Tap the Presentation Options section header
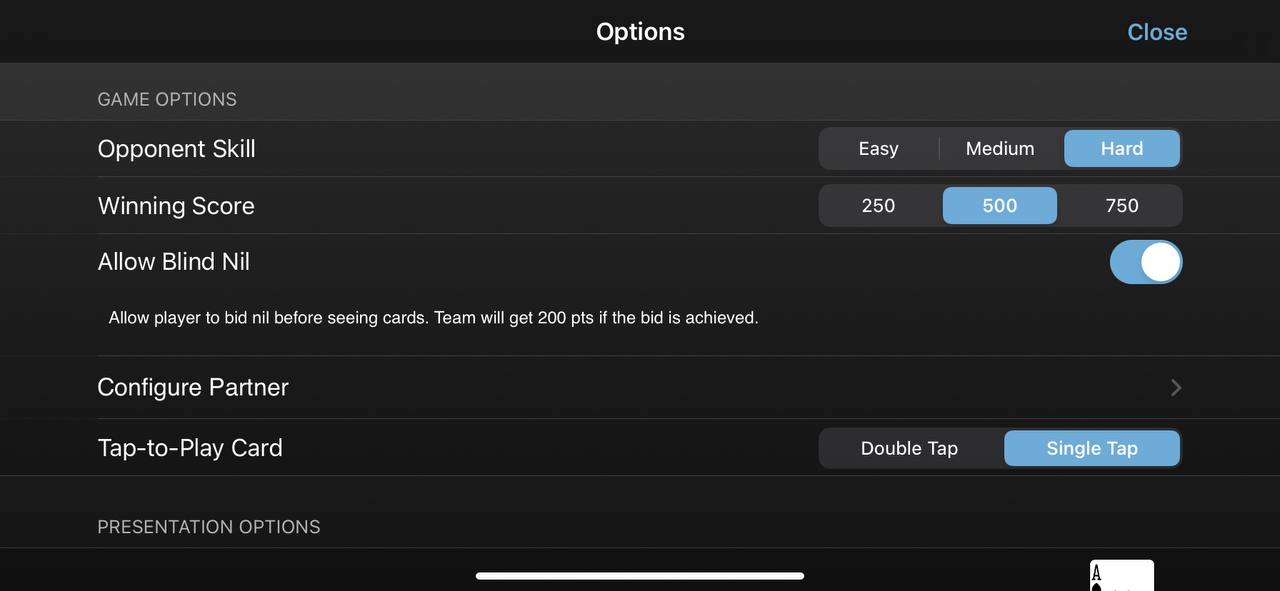The width and height of the screenshot is (1280, 591). pos(209,527)
